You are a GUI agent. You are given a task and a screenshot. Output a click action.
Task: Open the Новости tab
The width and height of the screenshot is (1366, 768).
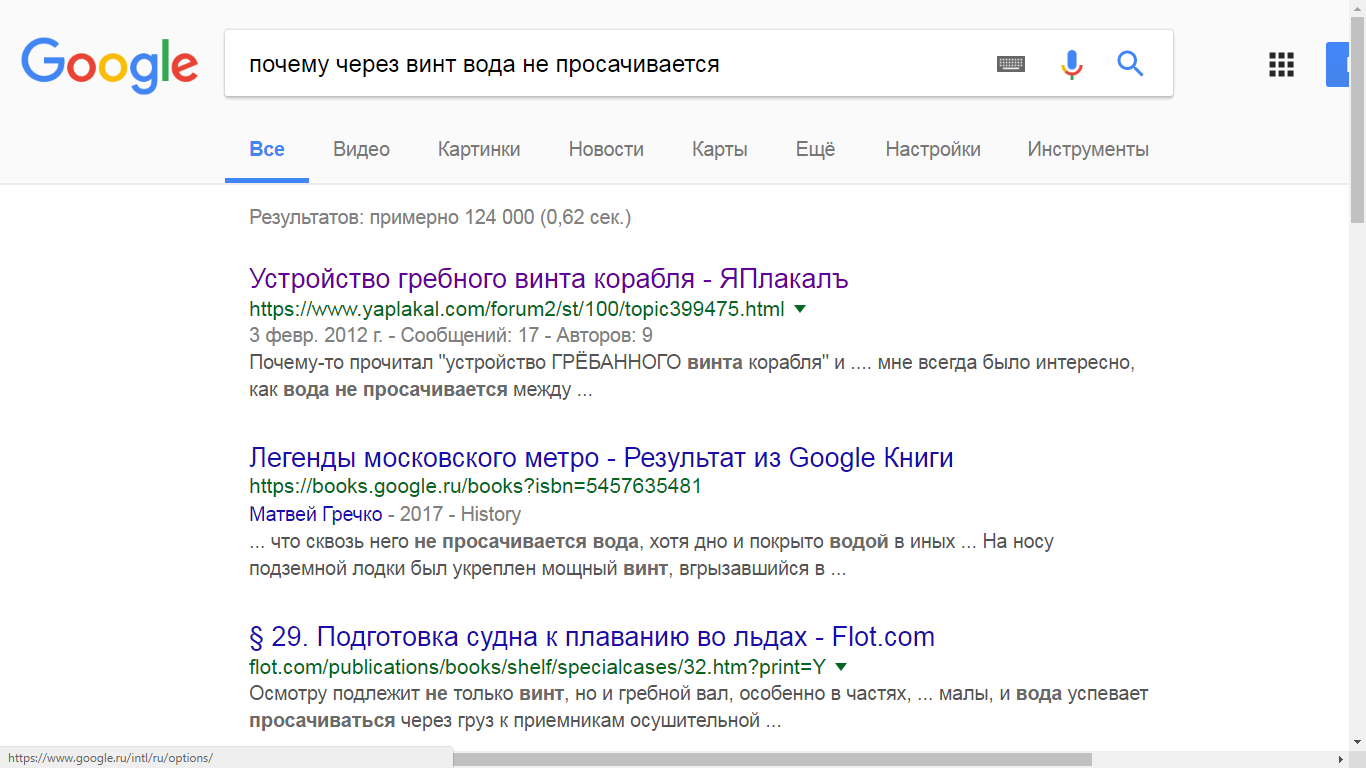(606, 149)
